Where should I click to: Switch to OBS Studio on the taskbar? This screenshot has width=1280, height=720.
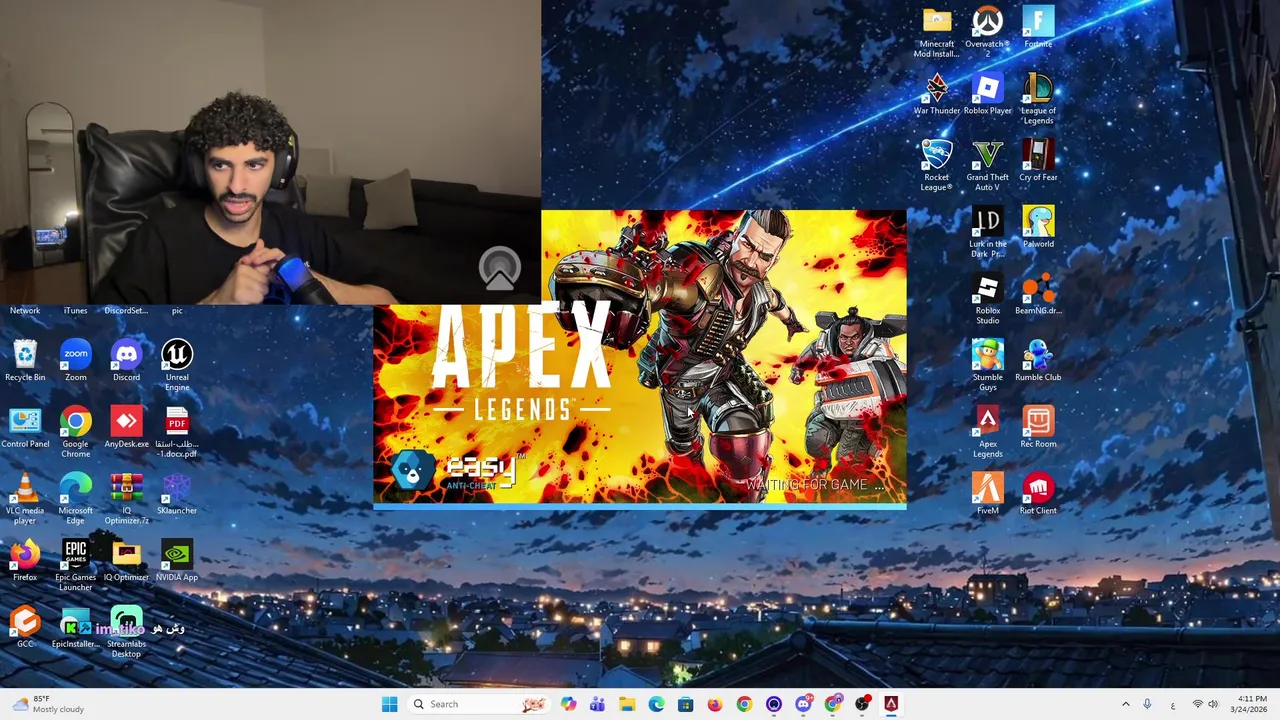[x=861, y=704]
